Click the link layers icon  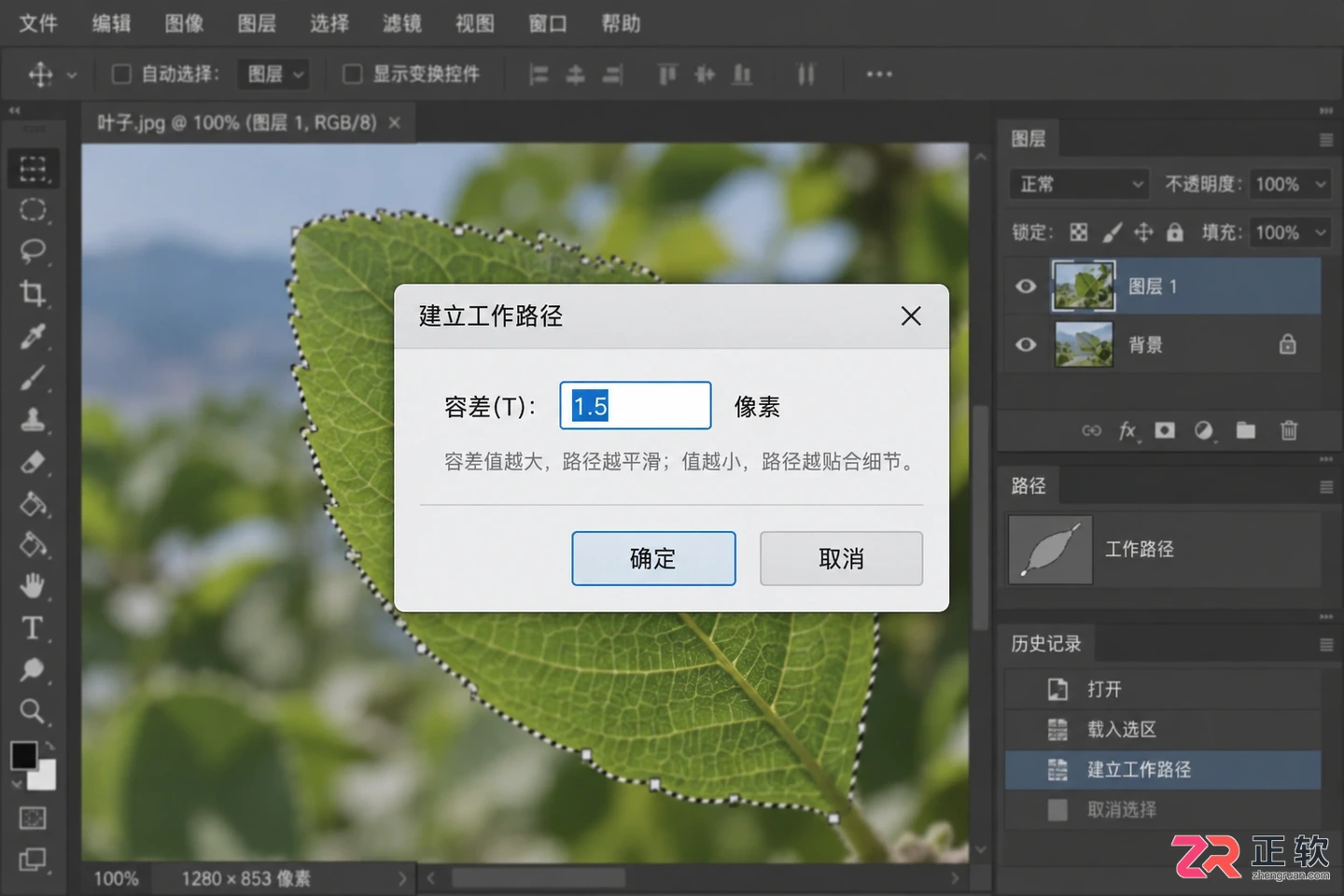click(x=1091, y=430)
